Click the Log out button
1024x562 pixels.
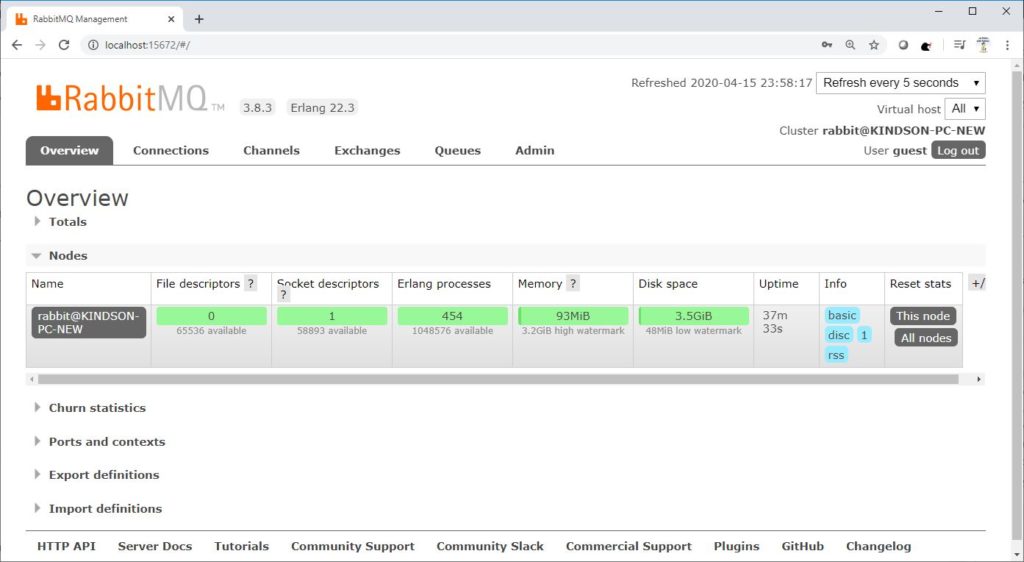coord(958,151)
